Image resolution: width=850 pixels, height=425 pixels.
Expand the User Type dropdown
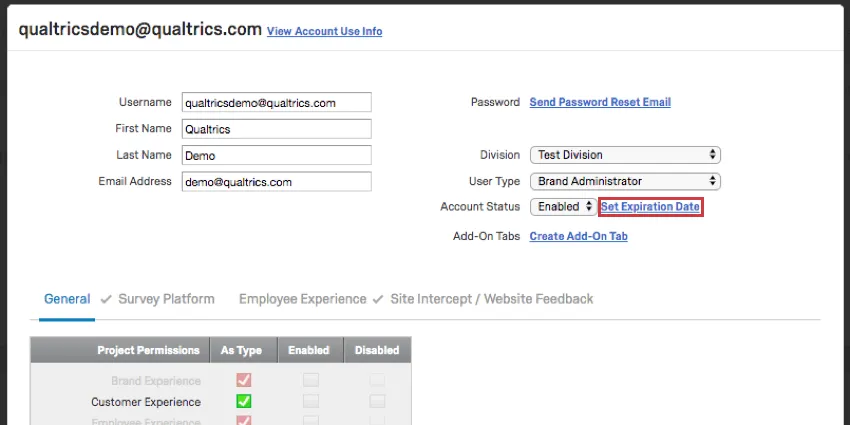[x=625, y=181]
